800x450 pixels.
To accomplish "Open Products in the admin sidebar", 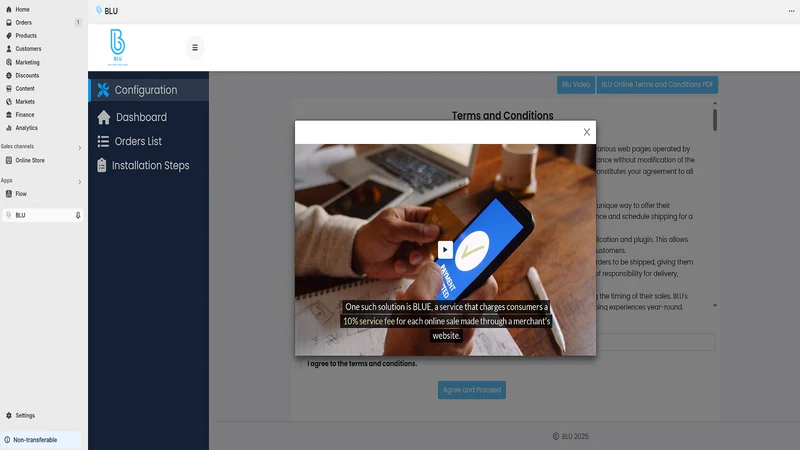I will pyautogui.click(x=26, y=36).
